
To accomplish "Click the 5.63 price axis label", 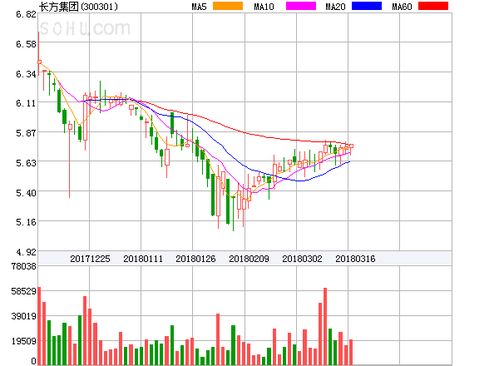I will coord(26,163).
